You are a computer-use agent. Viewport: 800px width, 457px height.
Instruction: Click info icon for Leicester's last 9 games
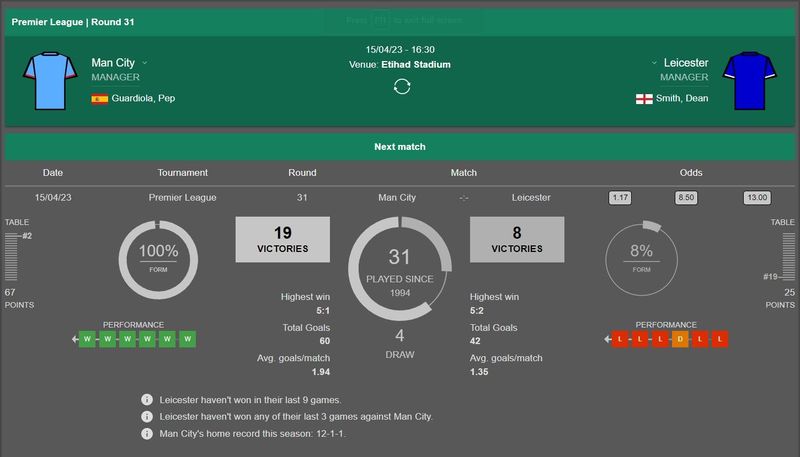click(x=147, y=399)
